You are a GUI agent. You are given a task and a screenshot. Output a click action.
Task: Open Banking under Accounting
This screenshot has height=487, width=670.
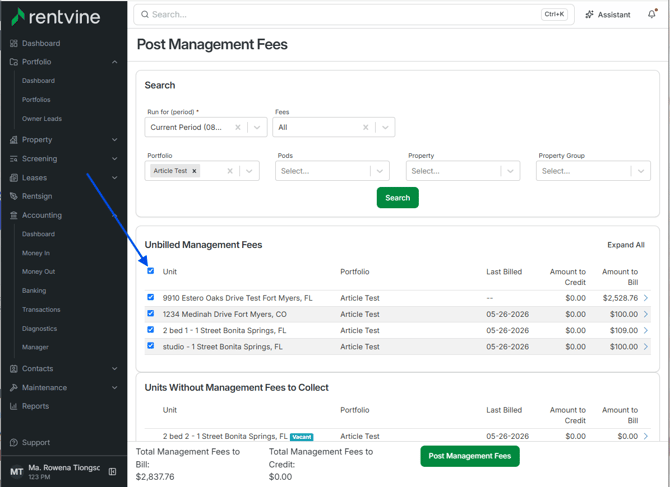pos(34,290)
